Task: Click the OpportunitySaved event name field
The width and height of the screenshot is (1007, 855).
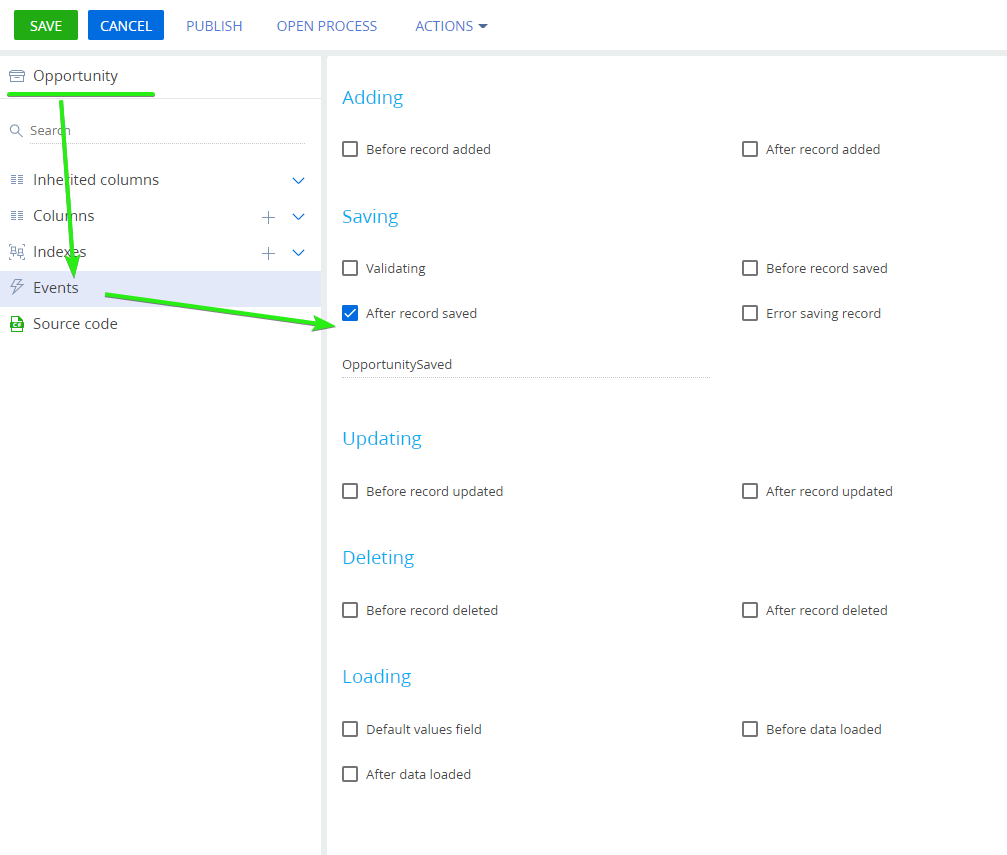Action: point(525,365)
